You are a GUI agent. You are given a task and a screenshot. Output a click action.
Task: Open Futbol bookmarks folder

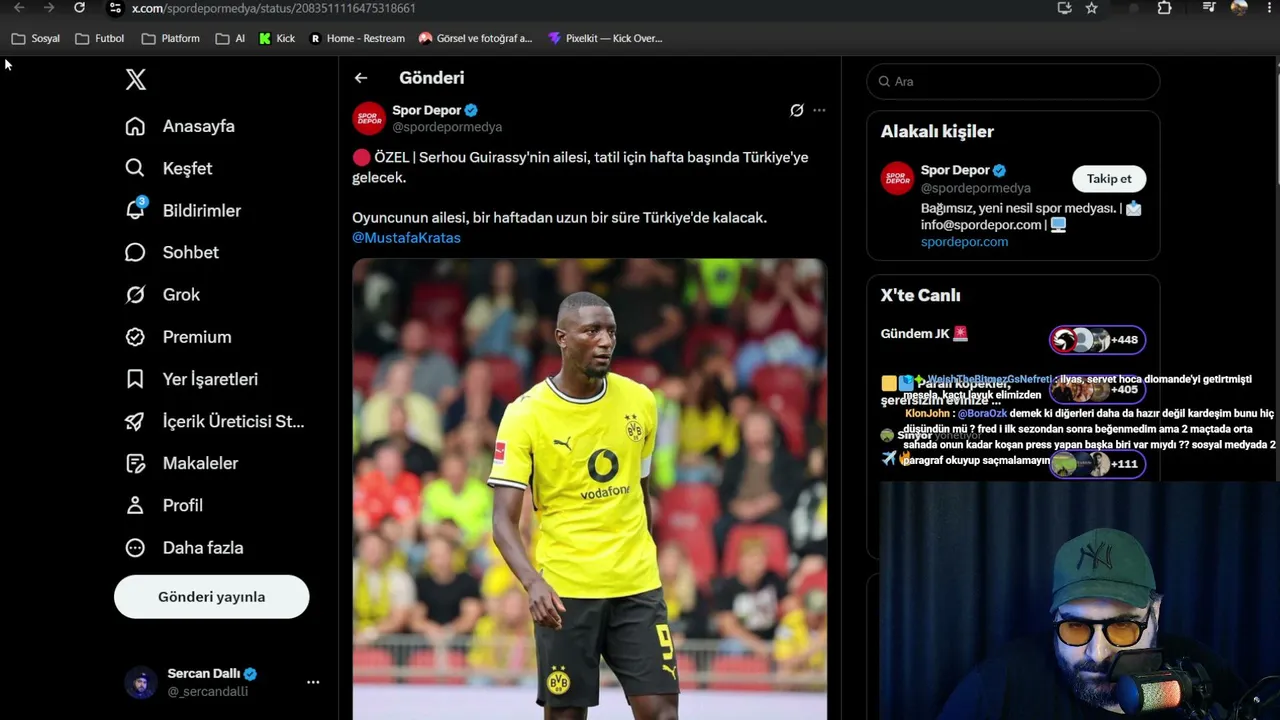100,39
